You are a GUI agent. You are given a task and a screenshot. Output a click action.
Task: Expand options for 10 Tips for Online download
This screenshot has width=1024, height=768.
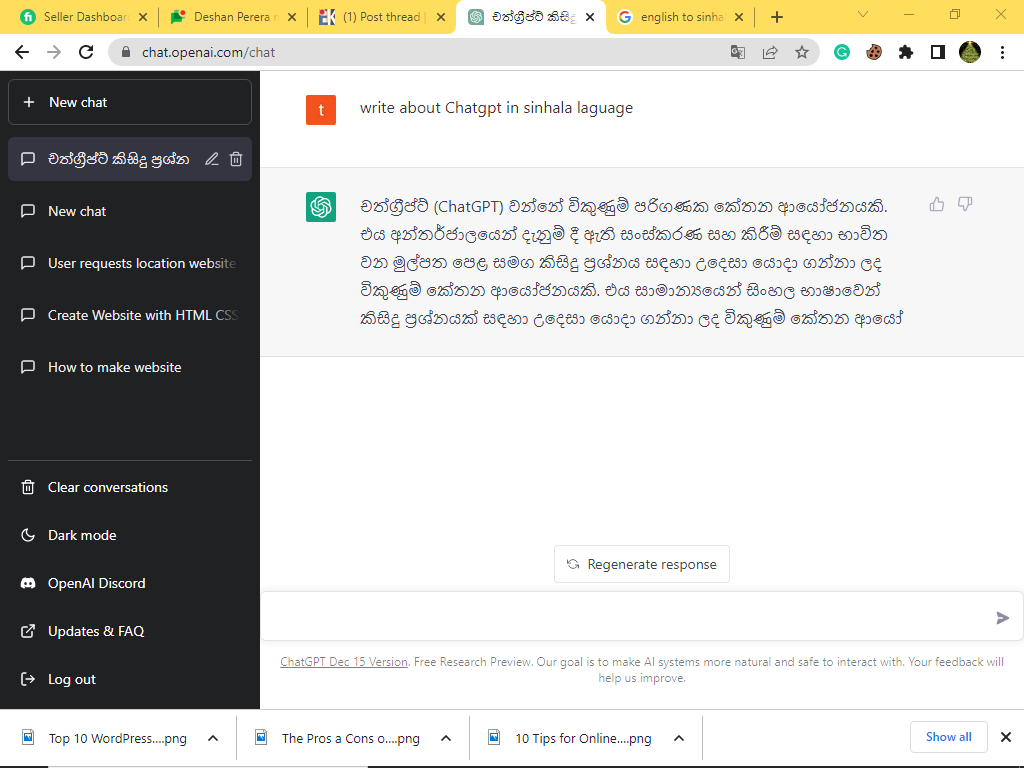point(679,738)
